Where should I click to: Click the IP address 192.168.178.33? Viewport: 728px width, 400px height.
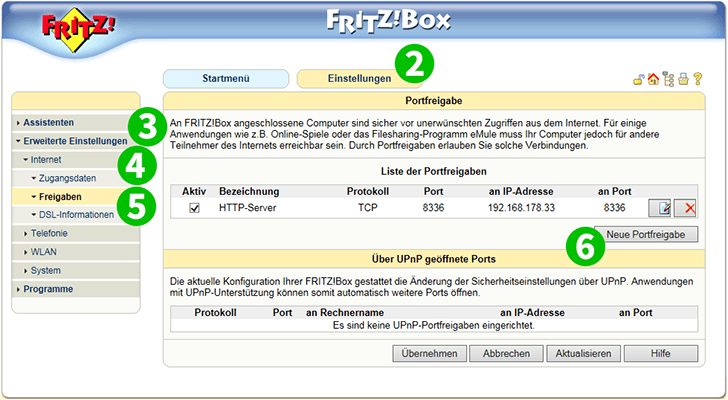[521, 208]
